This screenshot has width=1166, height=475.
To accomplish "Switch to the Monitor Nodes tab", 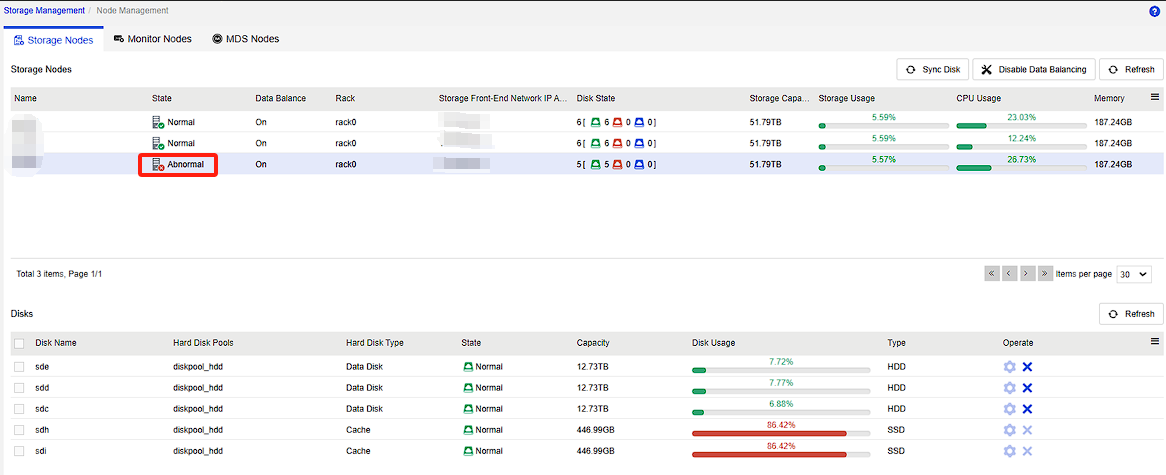I will (x=152, y=39).
